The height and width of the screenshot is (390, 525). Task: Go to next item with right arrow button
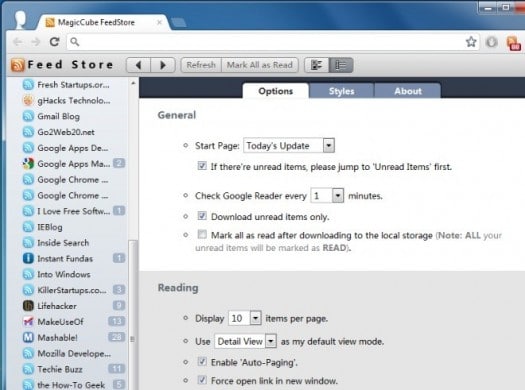click(x=163, y=65)
